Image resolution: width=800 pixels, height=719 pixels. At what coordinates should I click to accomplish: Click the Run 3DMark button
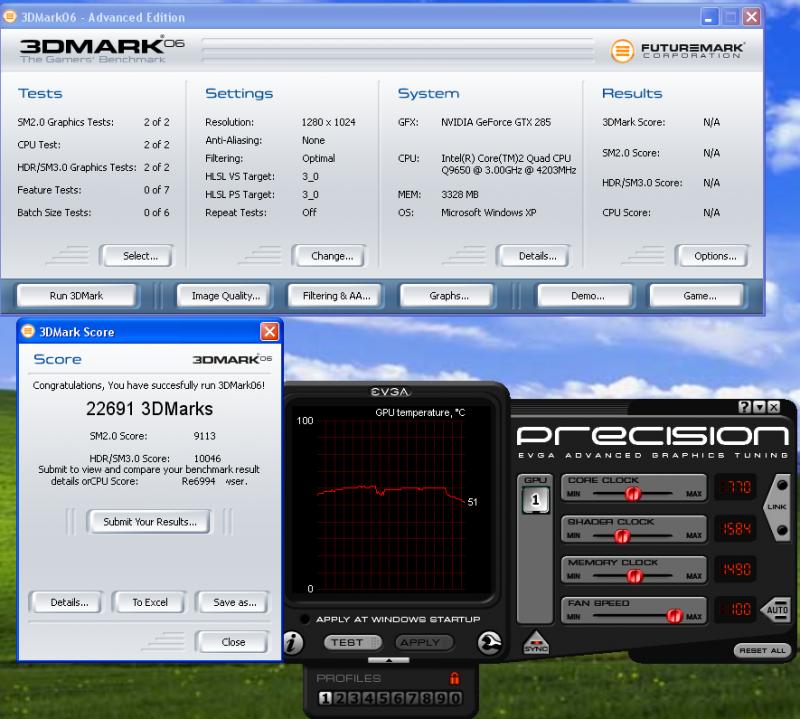77,296
